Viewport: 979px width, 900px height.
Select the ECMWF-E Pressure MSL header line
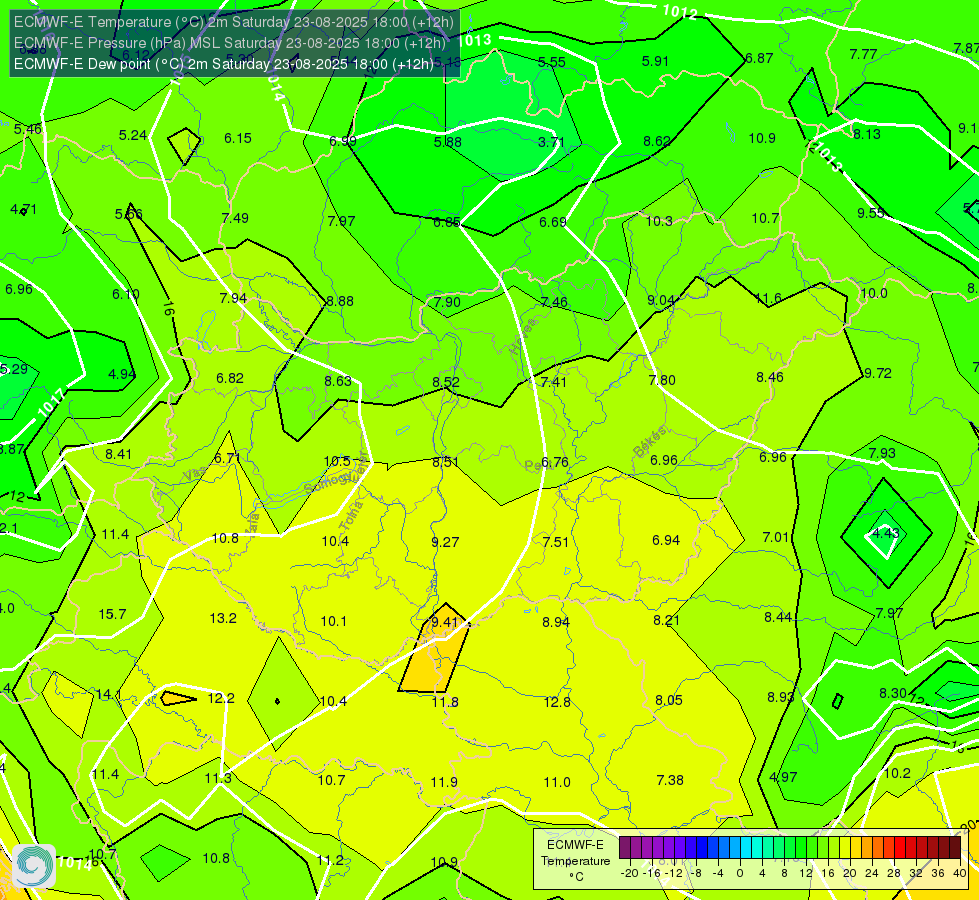230,42
